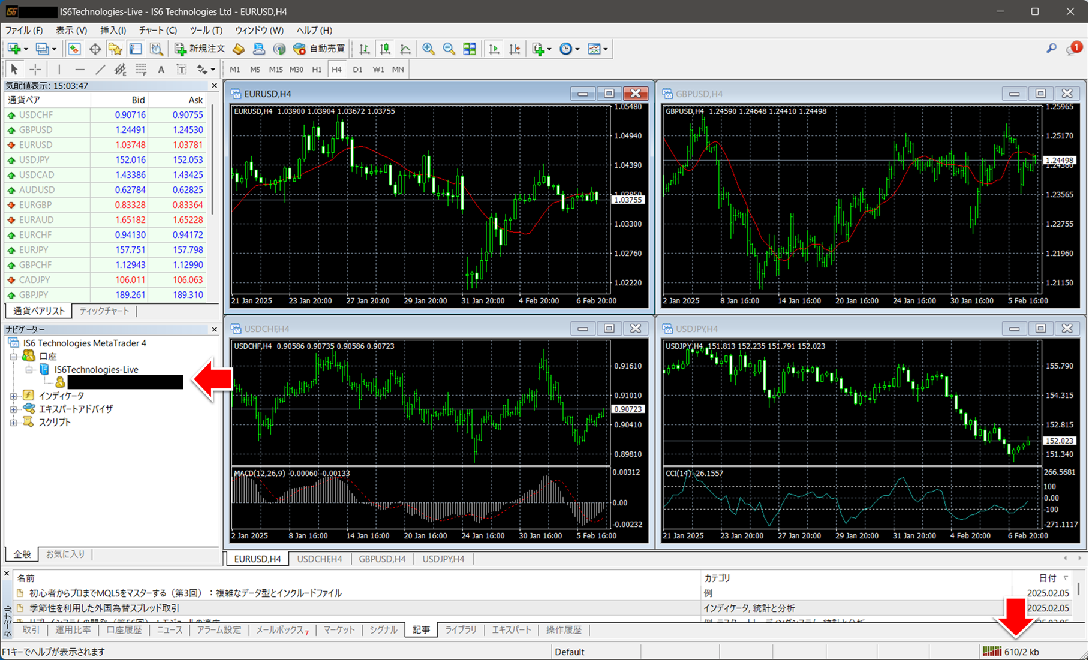Switch timeframe to M30
Viewport: 1088px width, 661px height.
click(296, 69)
